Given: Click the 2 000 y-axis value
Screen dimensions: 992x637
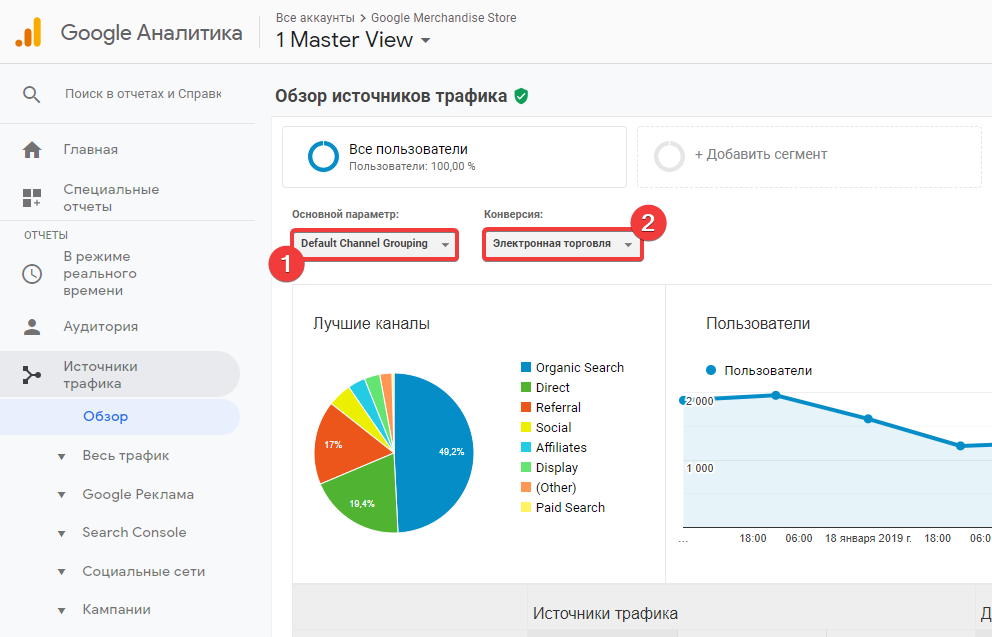Looking at the screenshot, I should pyautogui.click(x=700, y=401).
